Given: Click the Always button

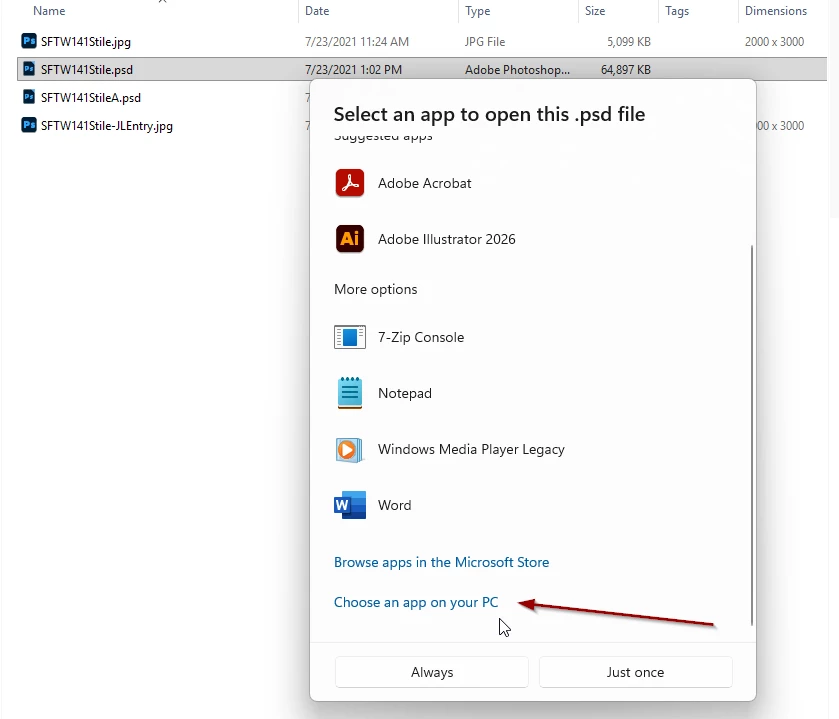Looking at the screenshot, I should coord(432,672).
